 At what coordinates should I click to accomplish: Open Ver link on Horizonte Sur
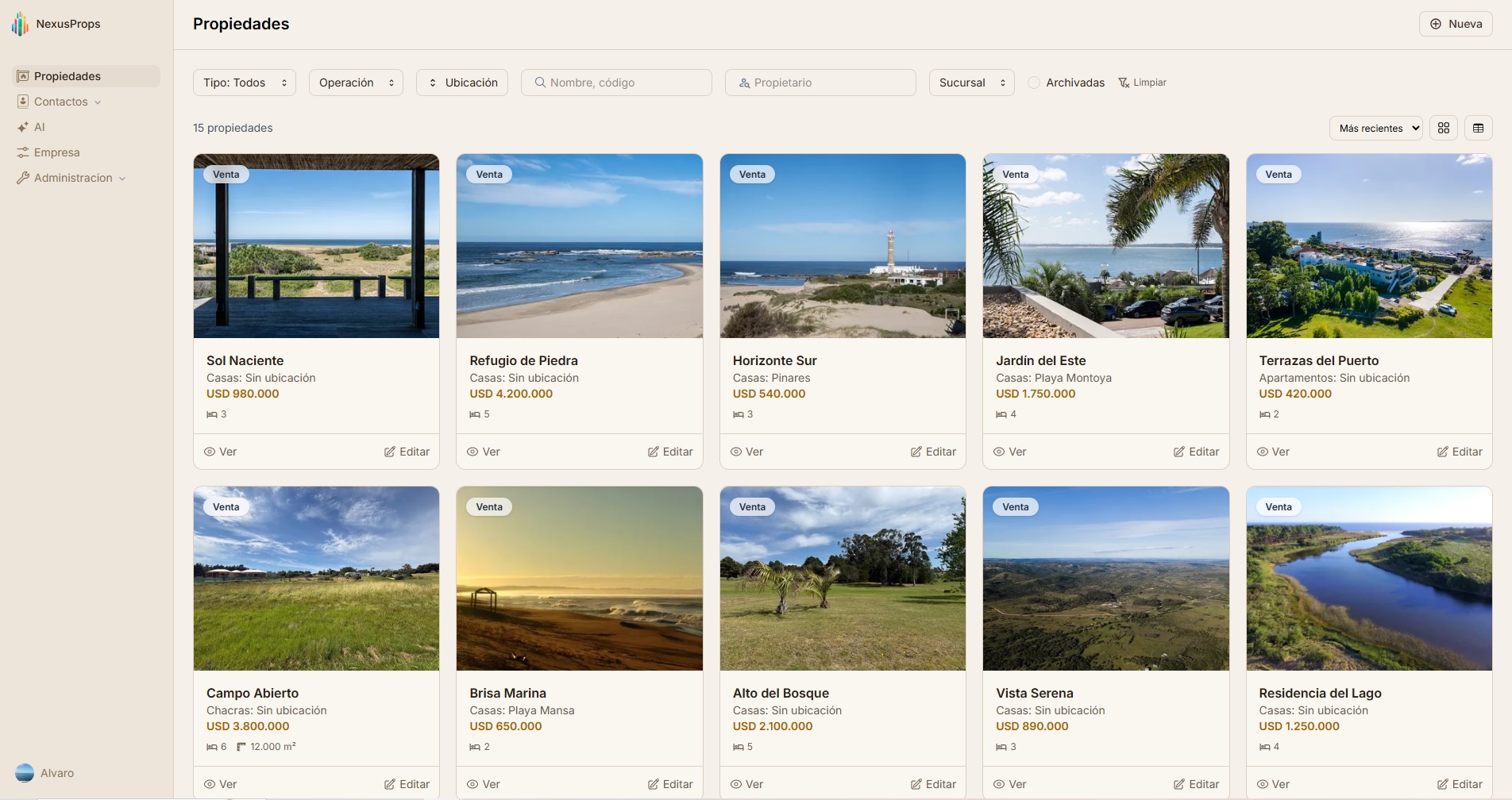pyautogui.click(x=746, y=451)
